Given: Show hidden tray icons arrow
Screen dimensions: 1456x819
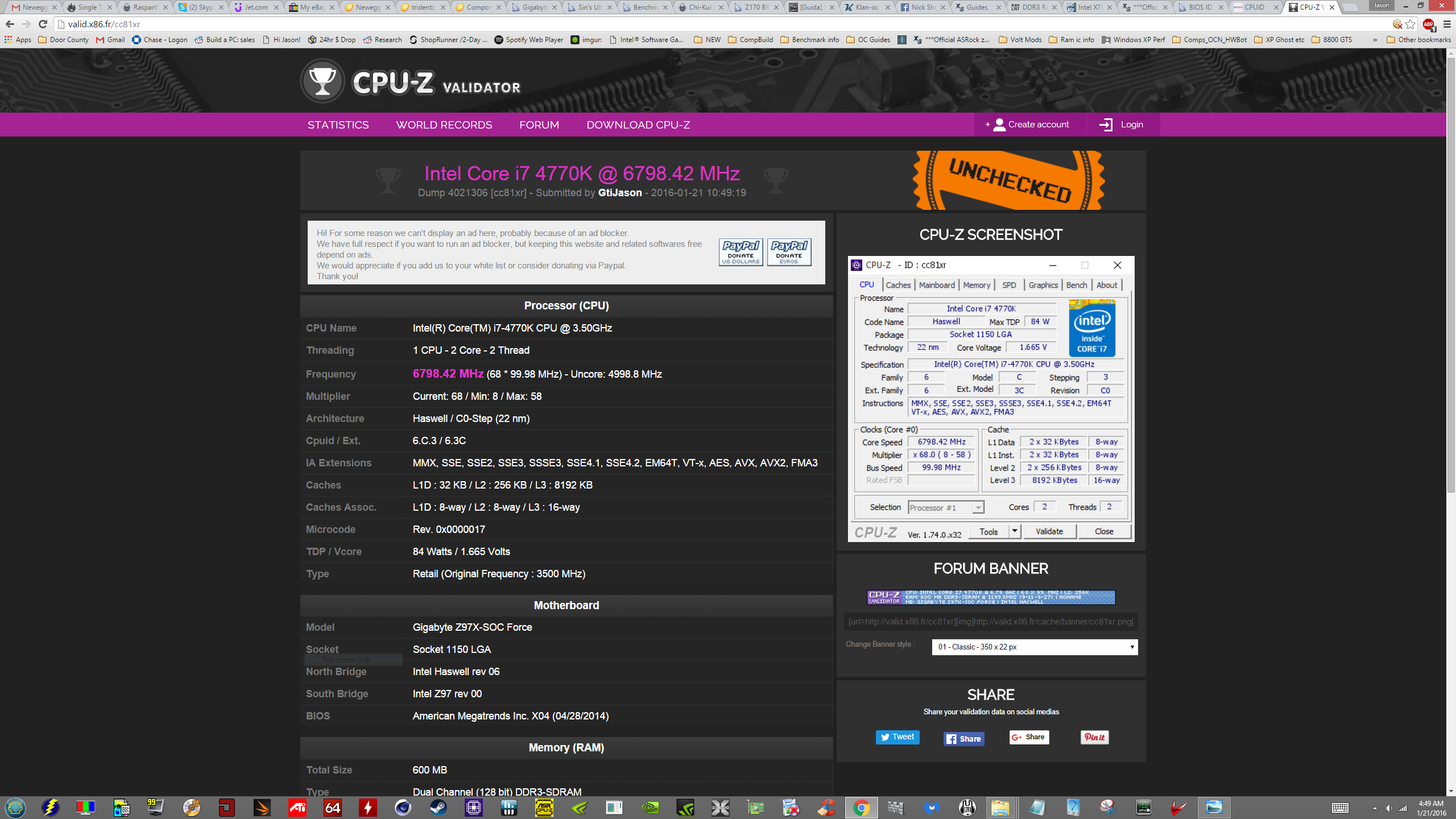Looking at the screenshot, I should click(1375, 808).
